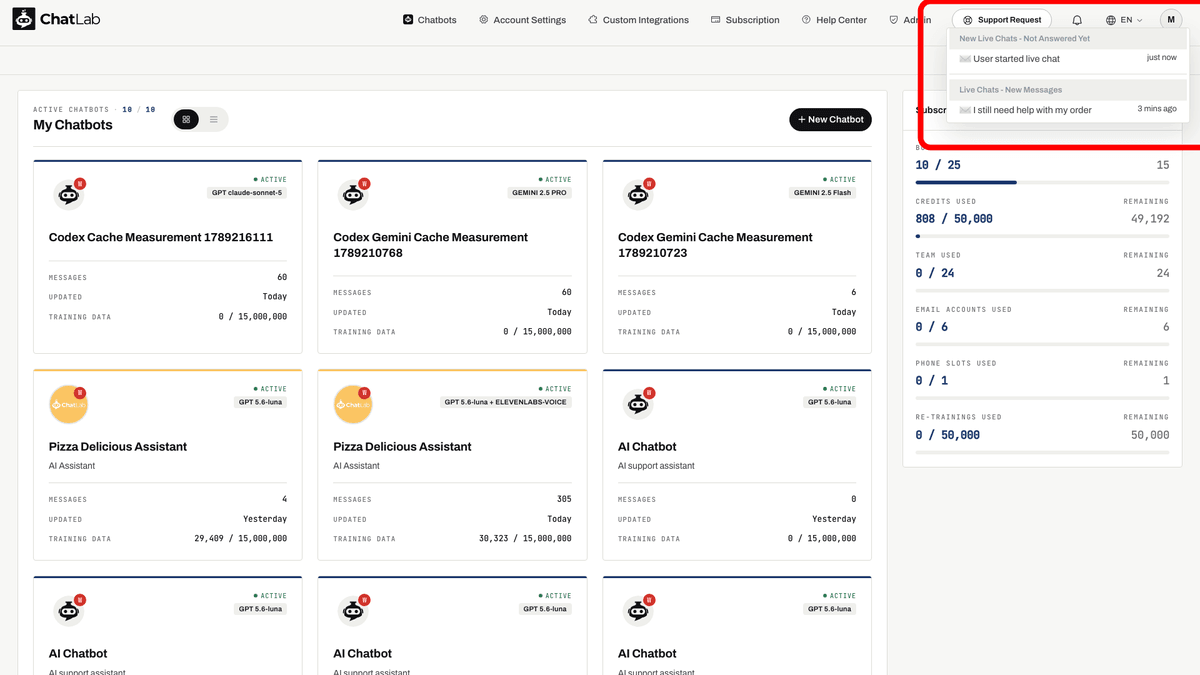The height and width of the screenshot is (675, 1200).
Task: Click the '808 / 50,000' credits value
Action: (954, 219)
